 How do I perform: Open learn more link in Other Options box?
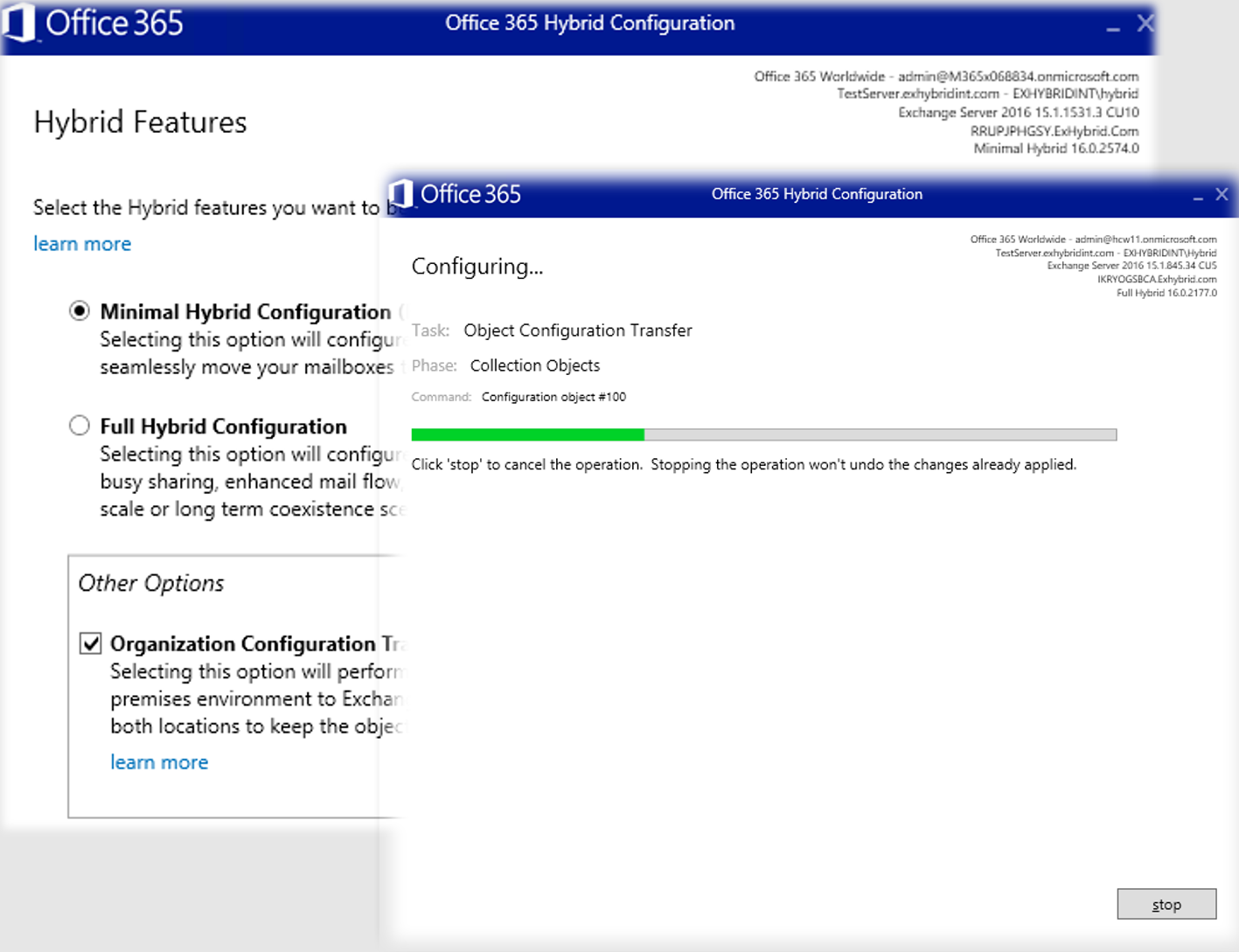coord(159,762)
